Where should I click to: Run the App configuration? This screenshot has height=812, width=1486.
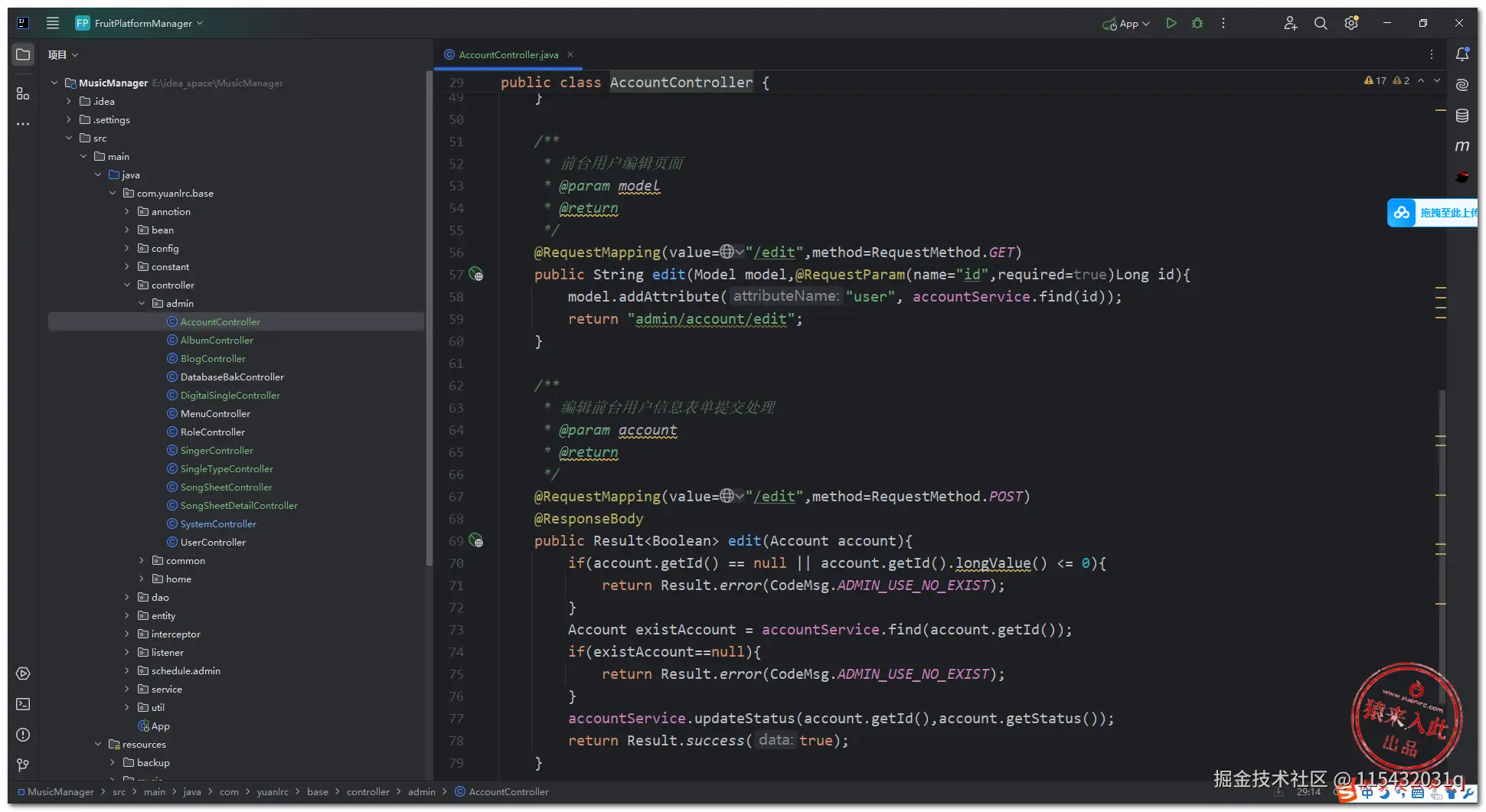[x=1171, y=23]
